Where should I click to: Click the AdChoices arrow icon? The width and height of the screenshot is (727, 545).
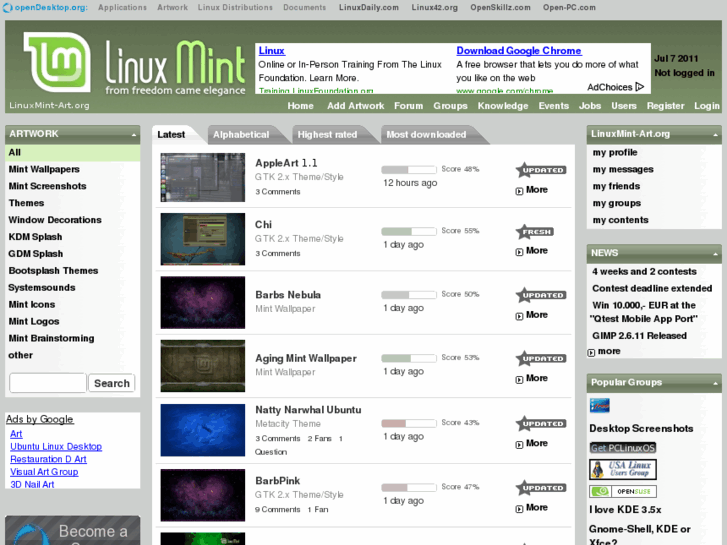pos(640,87)
